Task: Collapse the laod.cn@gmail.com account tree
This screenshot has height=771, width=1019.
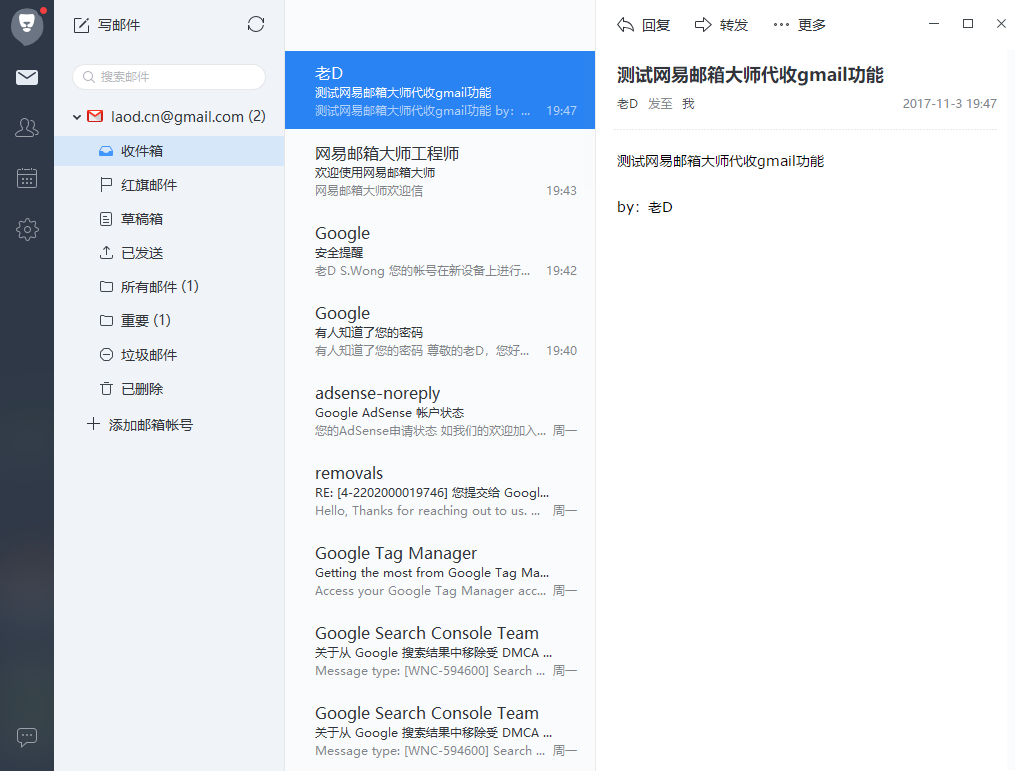Action: coord(77,117)
